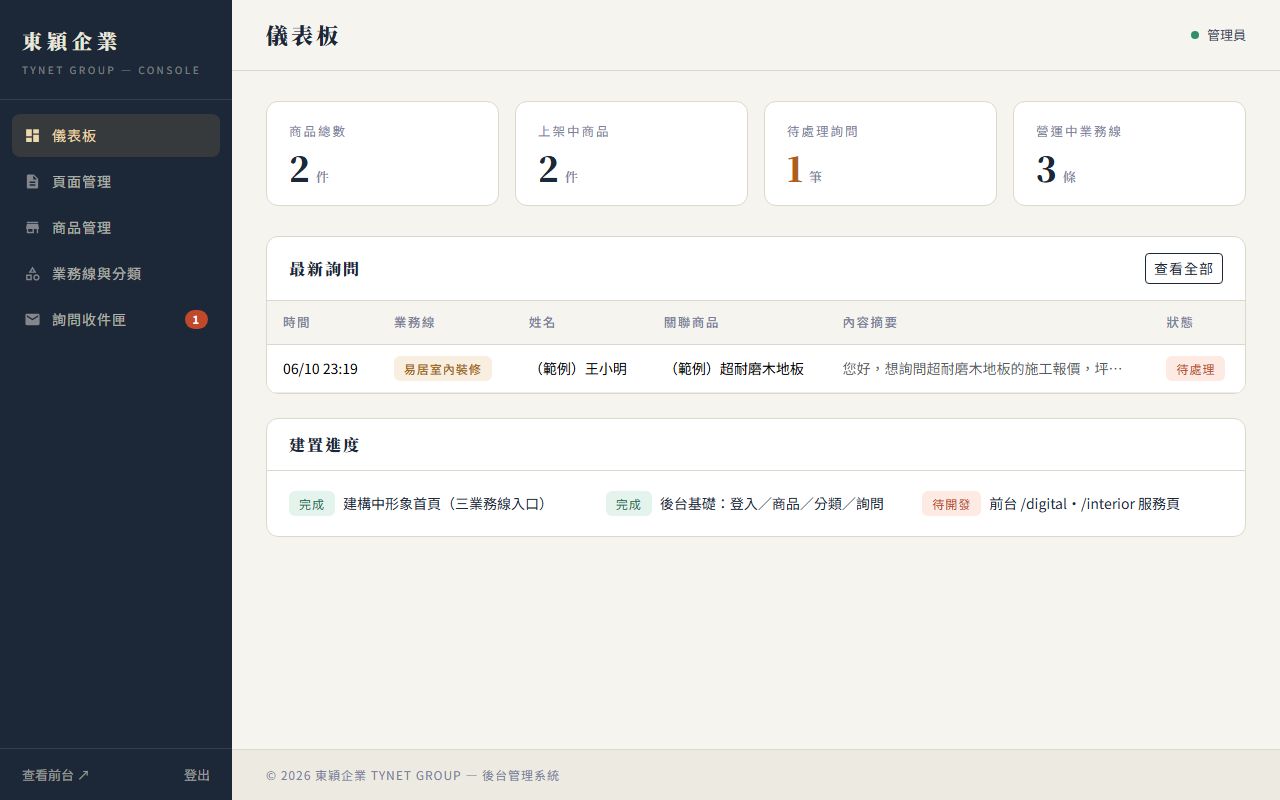Click the name （範例）王小明

[x=578, y=369]
